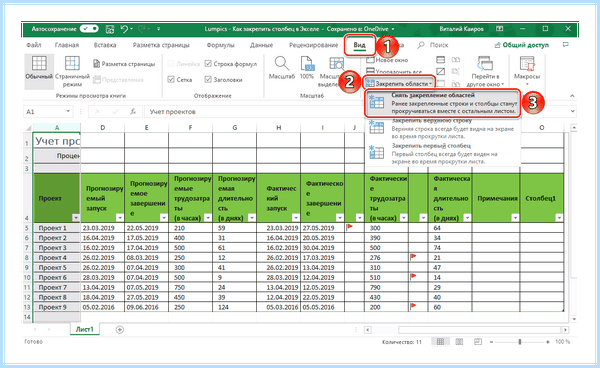Open the Примечания filter dropdown

coord(515,218)
